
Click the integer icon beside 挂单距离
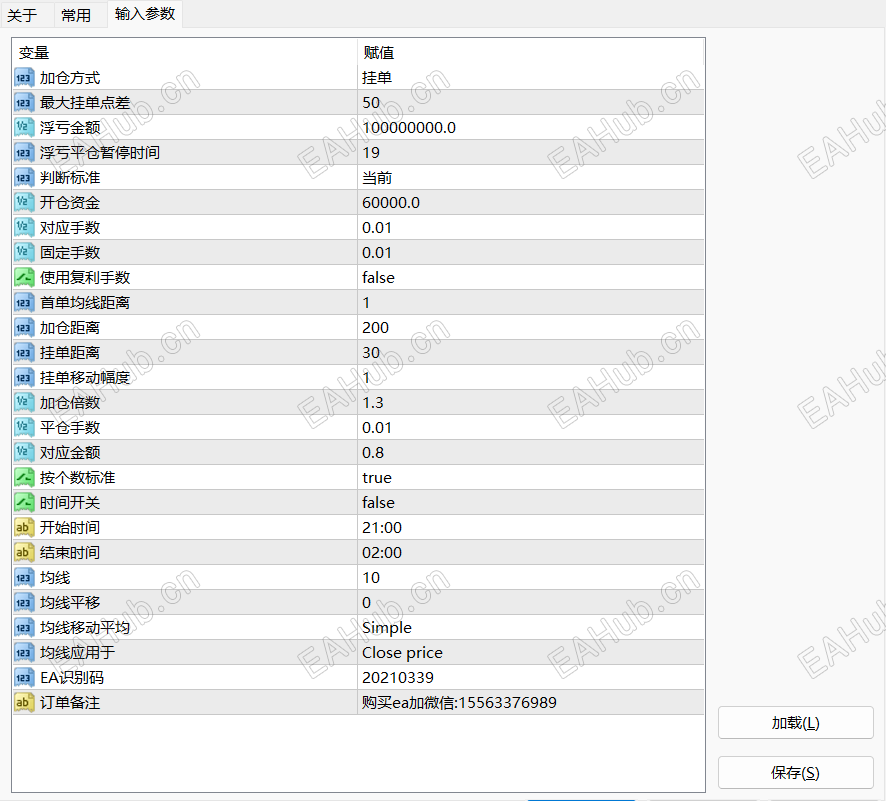click(x=24, y=352)
